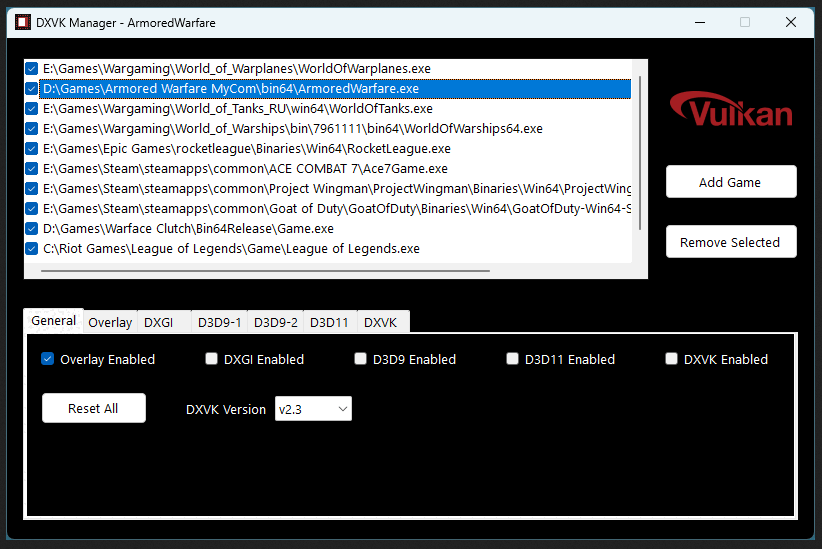Toggle the Ace7Game.exe checkbox
Screen dimensions: 822x549
click(x=31, y=168)
